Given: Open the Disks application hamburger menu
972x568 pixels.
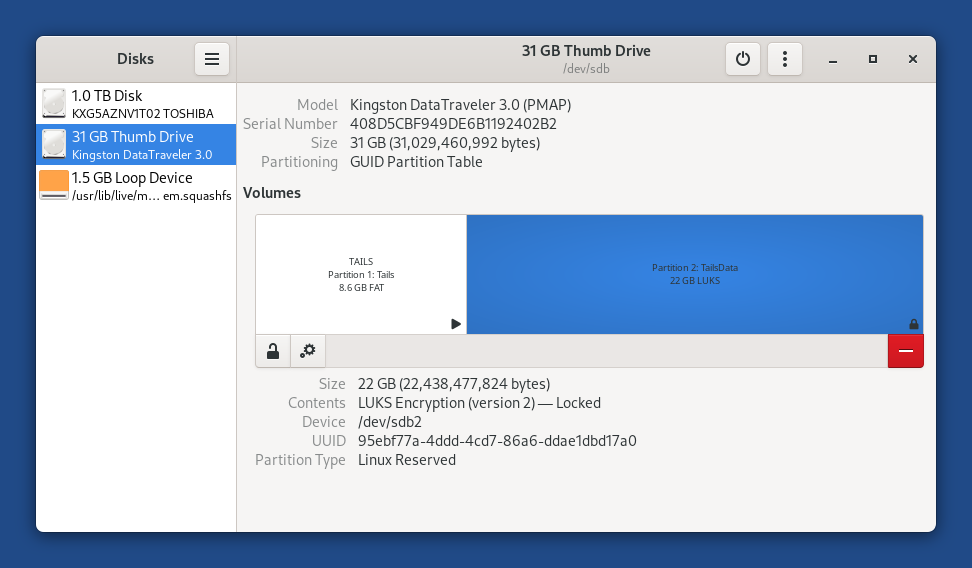Looking at the screenshot, I should (212, 59).
